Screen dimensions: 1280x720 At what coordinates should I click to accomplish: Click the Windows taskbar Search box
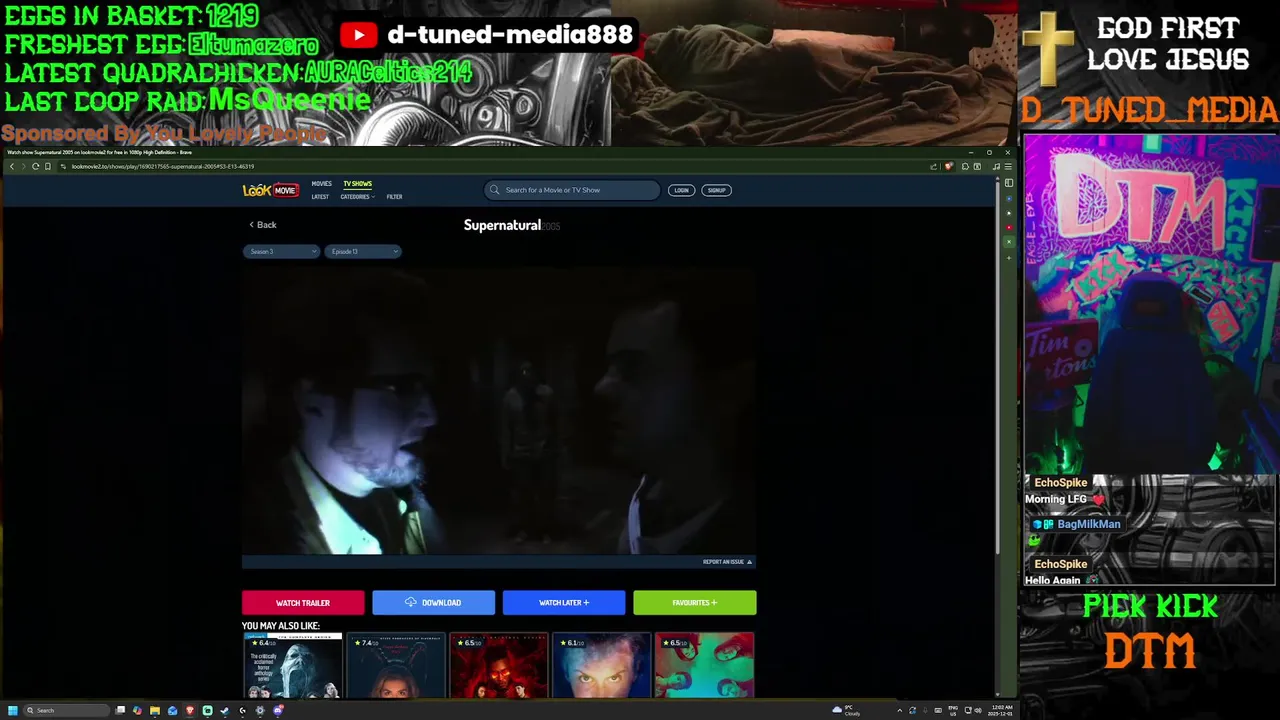(x=66, y=710)
